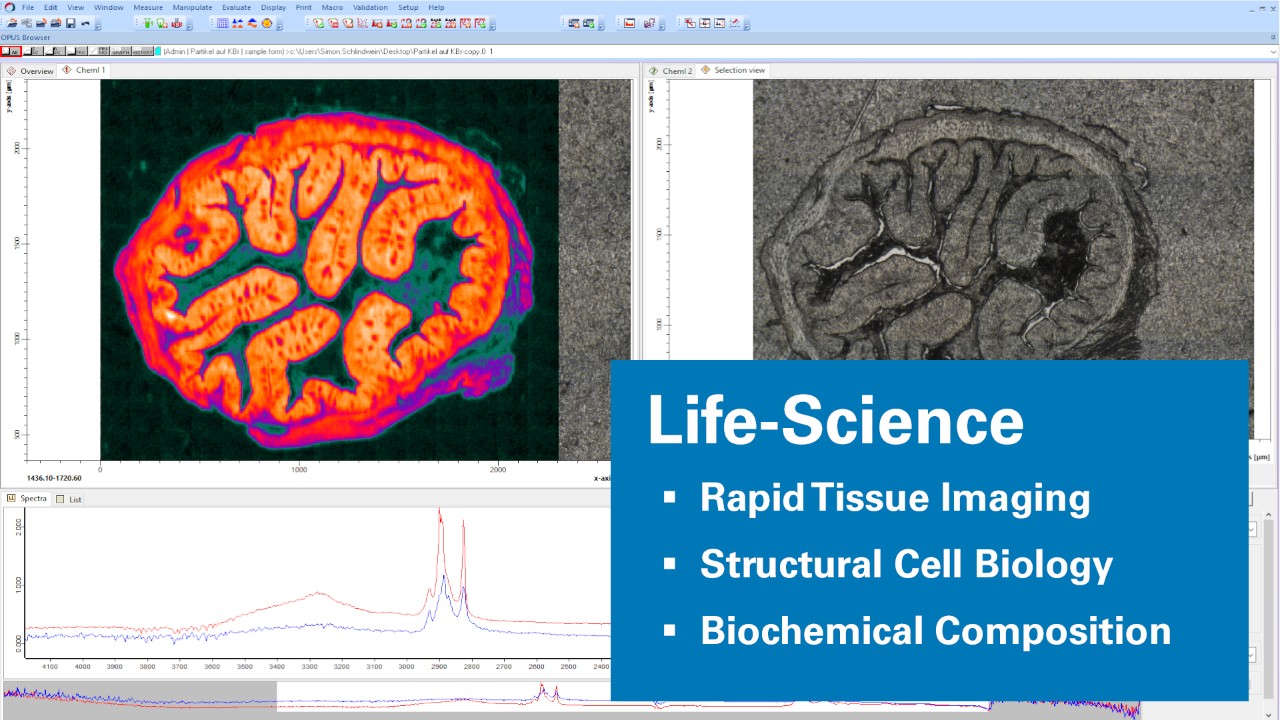Switch to the Spectra tab

[x=28, y=498]
